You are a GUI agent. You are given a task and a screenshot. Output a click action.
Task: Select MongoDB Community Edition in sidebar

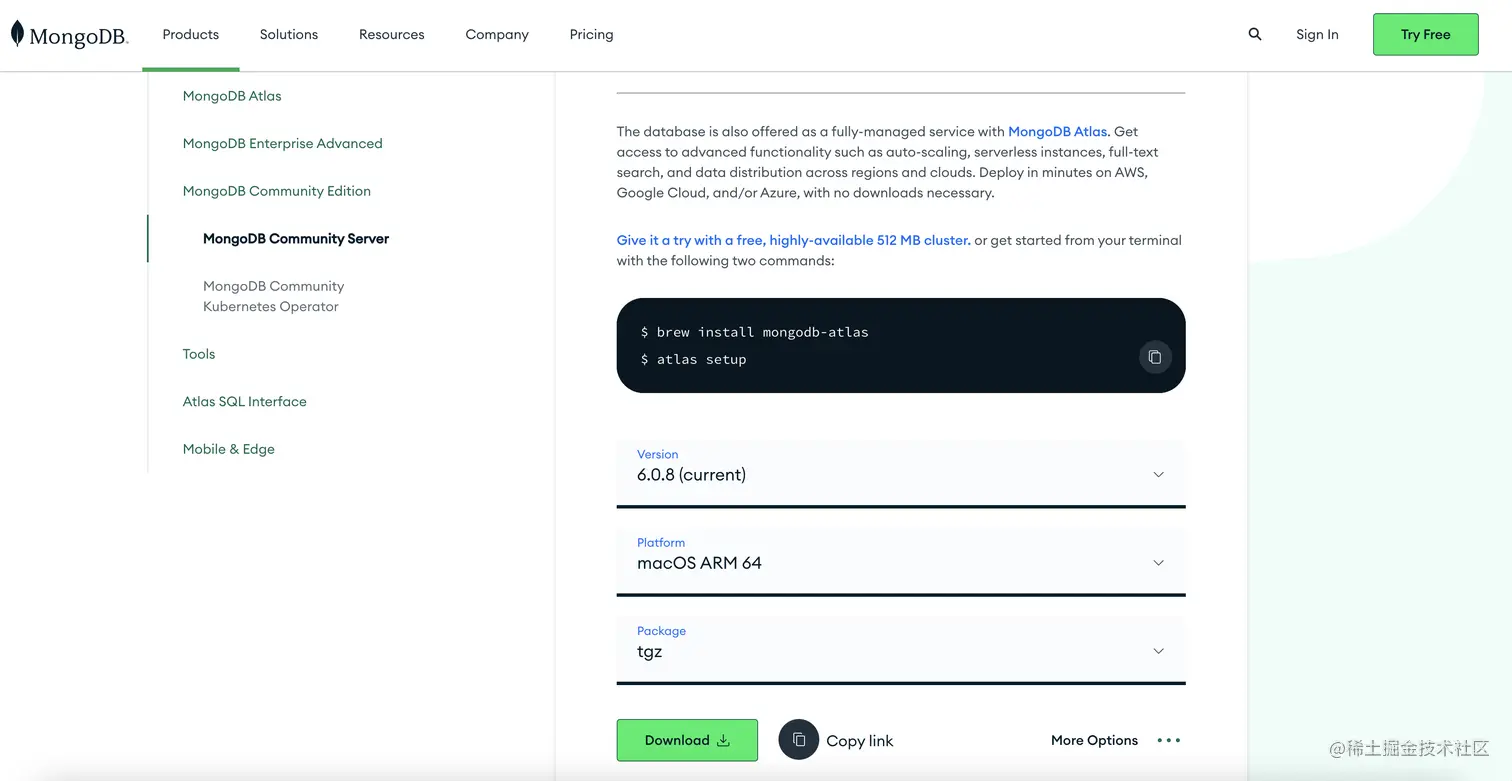coord(277,191)
